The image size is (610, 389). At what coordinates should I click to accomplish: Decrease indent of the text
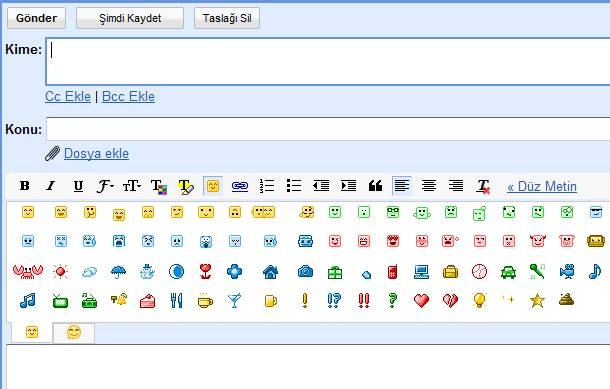321,186
